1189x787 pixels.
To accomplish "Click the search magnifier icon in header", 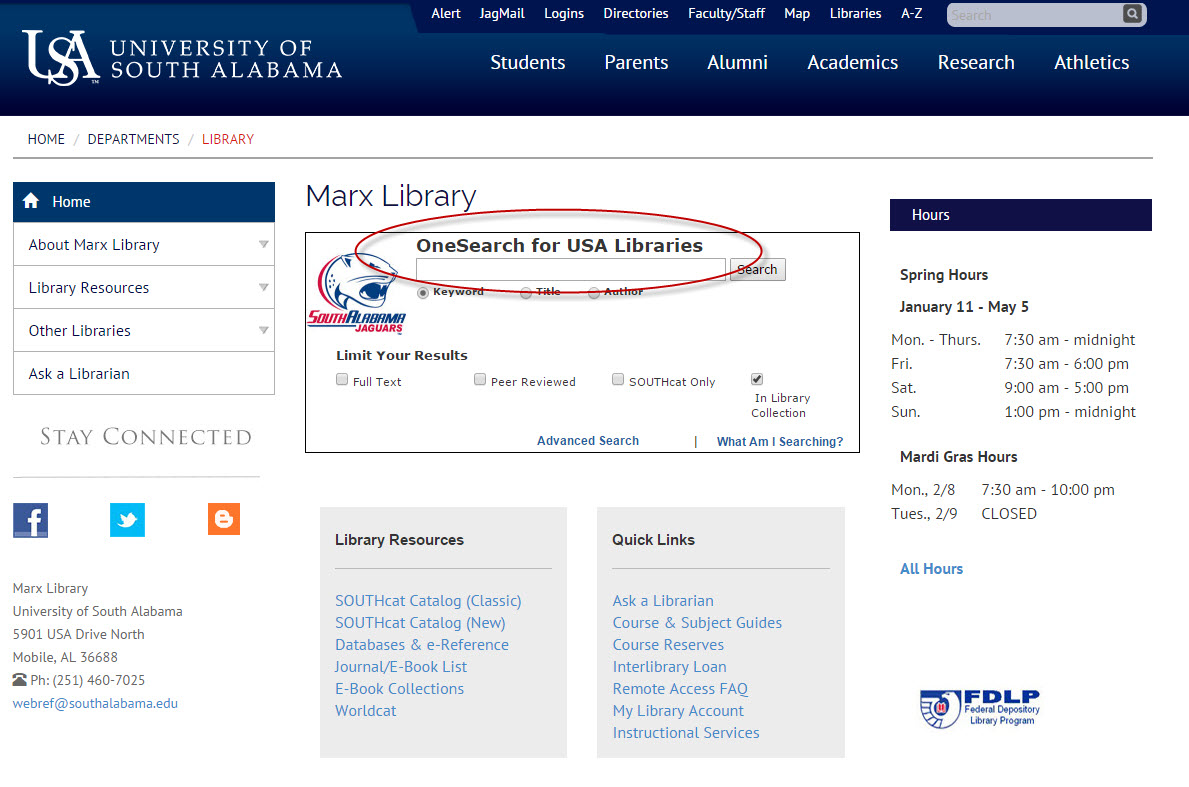I will 1132,14.
